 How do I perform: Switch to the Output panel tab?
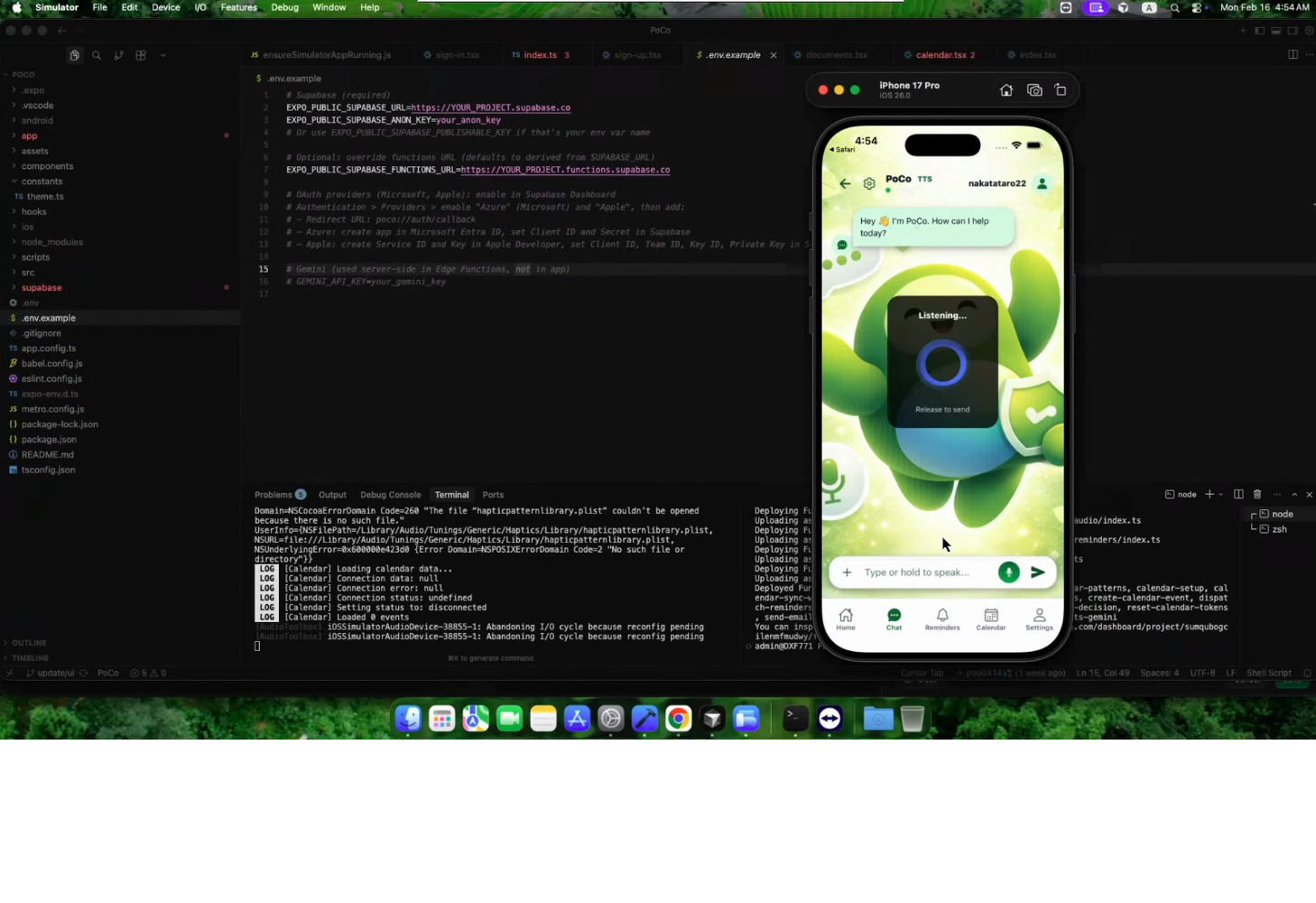pos(332,495)
